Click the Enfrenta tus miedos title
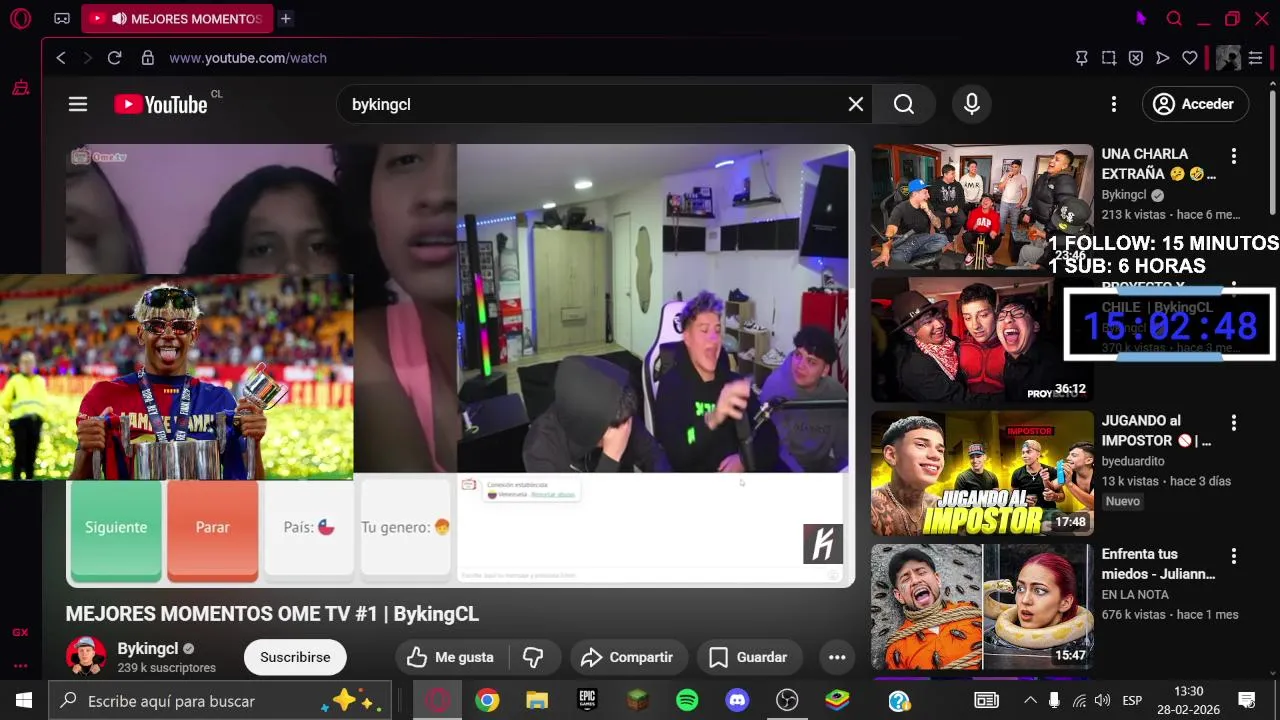This screenshot has height=720, width=1280. click(x=1158, y=564)
